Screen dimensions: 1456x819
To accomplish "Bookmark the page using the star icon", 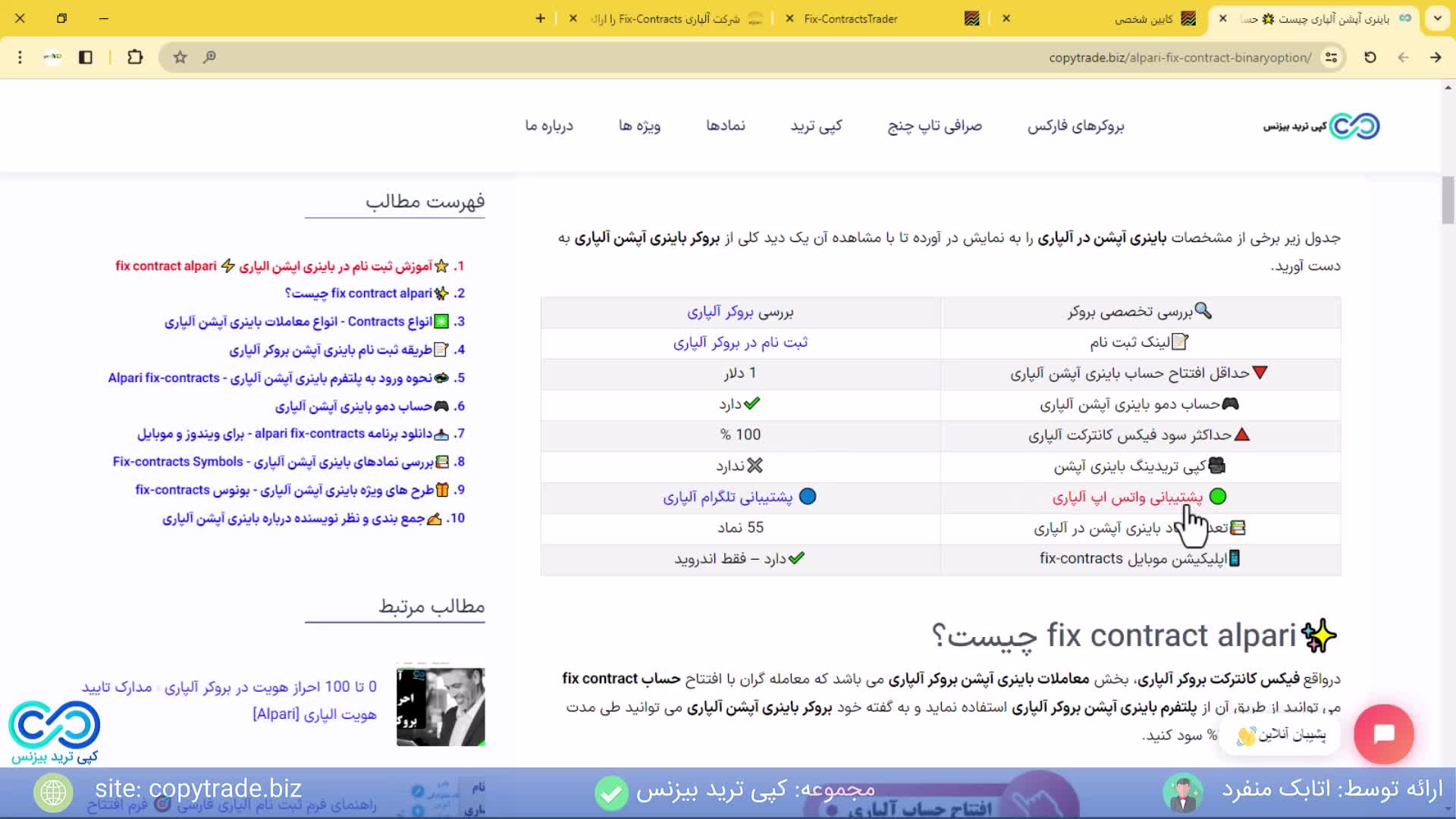I will pos(180,57).
